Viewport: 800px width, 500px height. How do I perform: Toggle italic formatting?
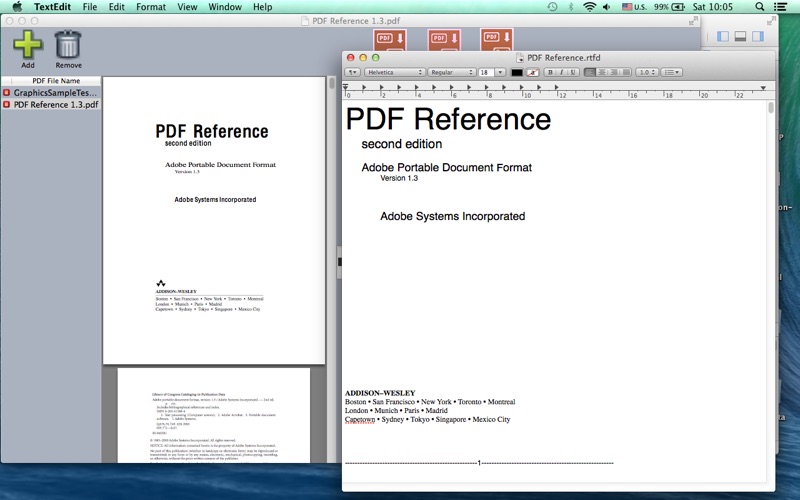[561, 72]
